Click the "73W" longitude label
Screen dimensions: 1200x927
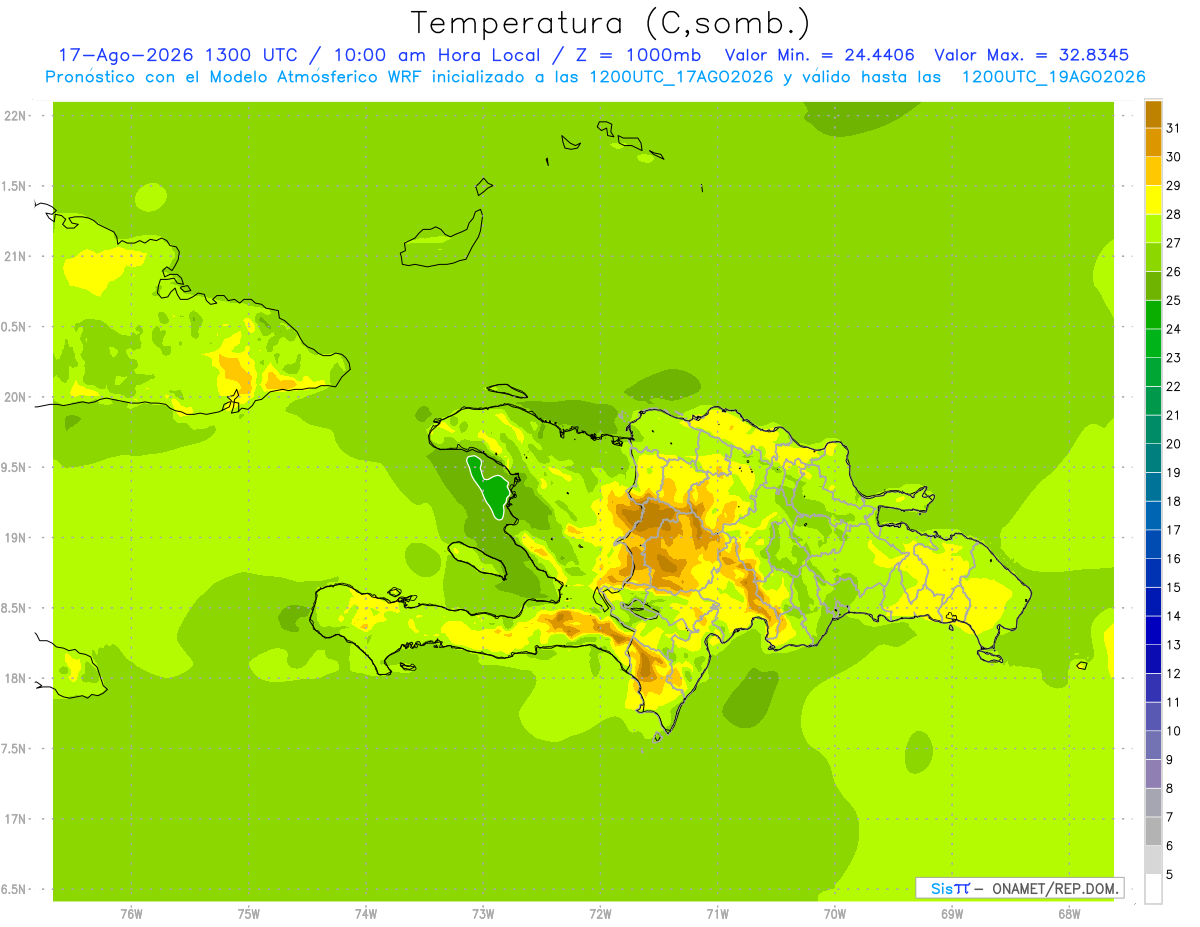(483, 913)
